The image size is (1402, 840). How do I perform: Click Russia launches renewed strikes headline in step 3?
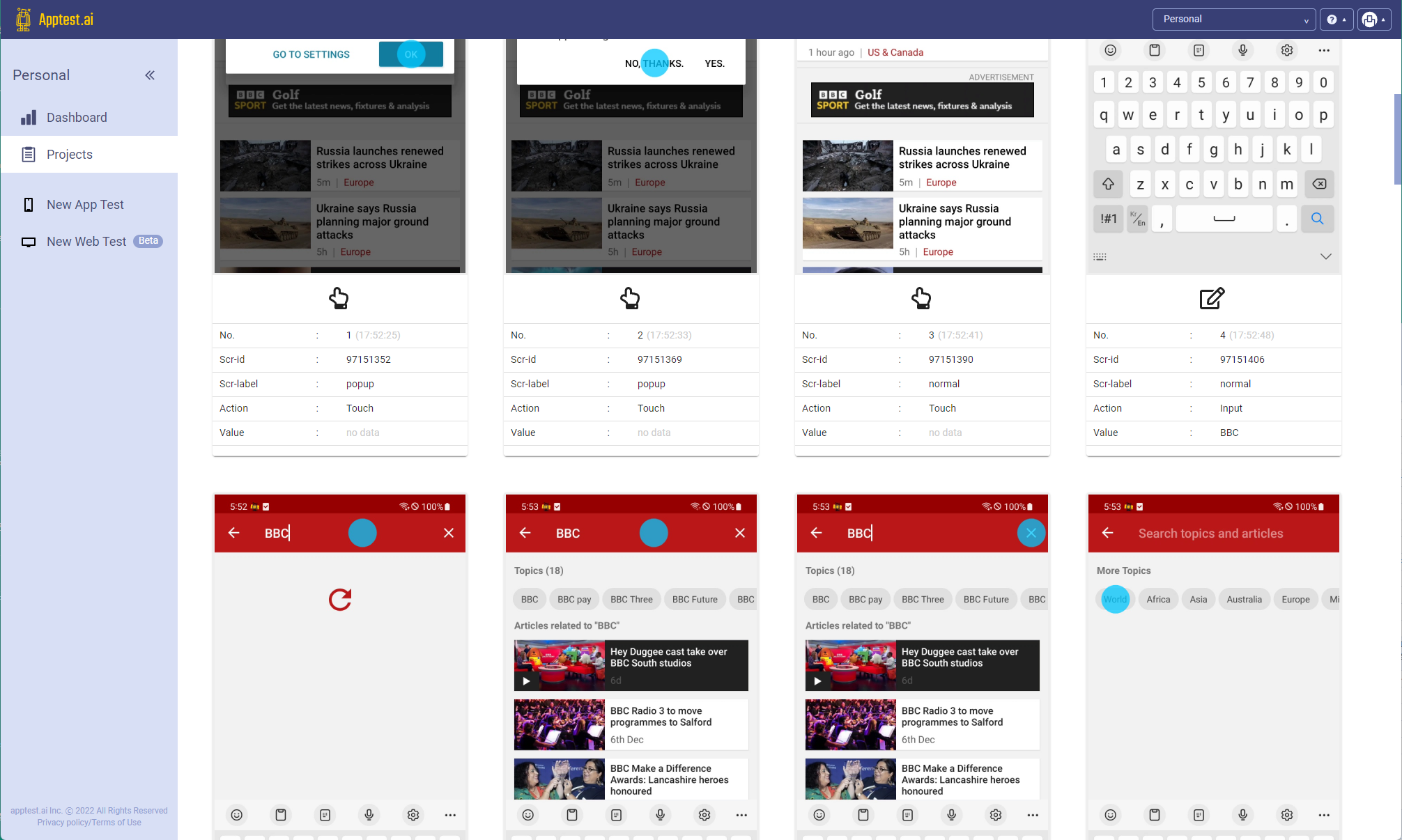[x=962, y=157]
